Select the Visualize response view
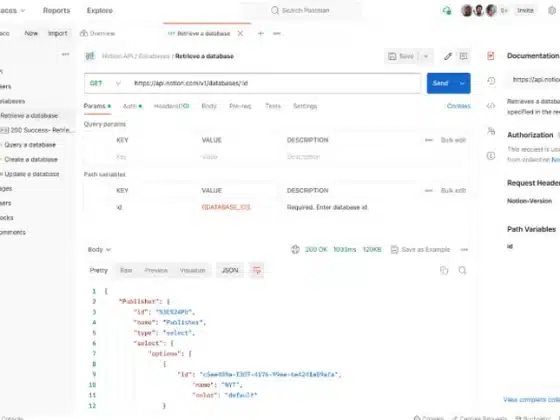Viewport: 560px width, 420px height. click(192, 270)
